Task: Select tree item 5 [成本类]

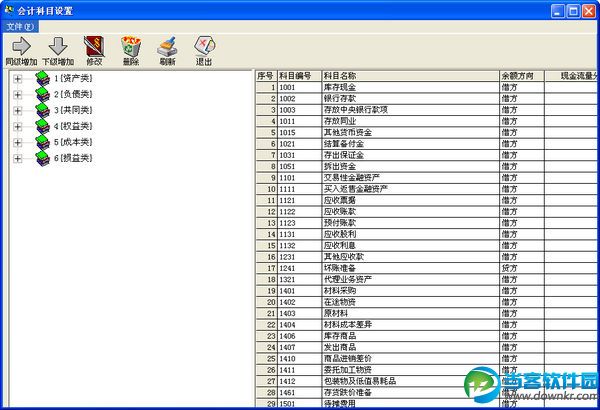Action: click(x=73, y=142)
